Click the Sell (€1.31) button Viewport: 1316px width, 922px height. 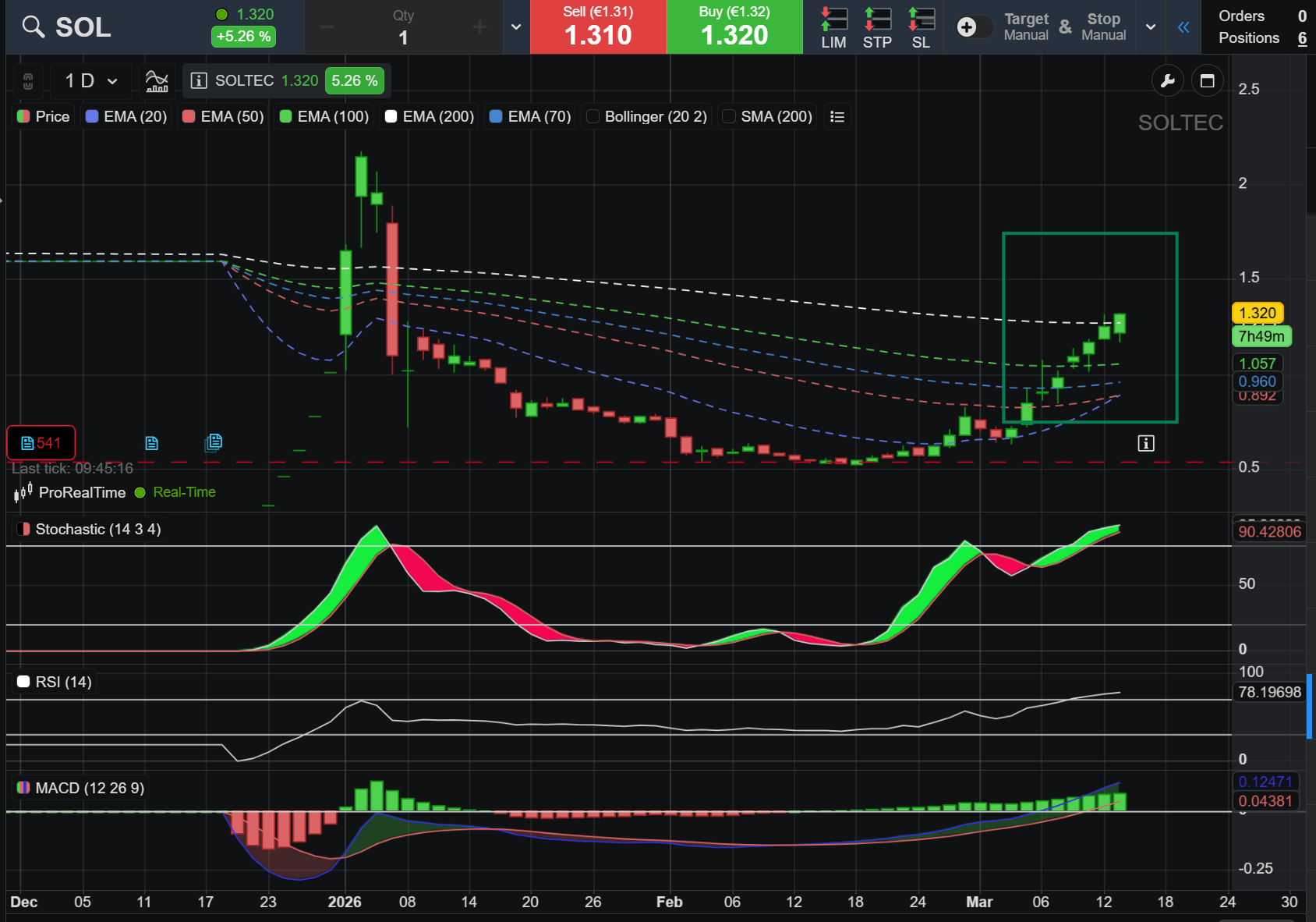[x=598, y=27]
